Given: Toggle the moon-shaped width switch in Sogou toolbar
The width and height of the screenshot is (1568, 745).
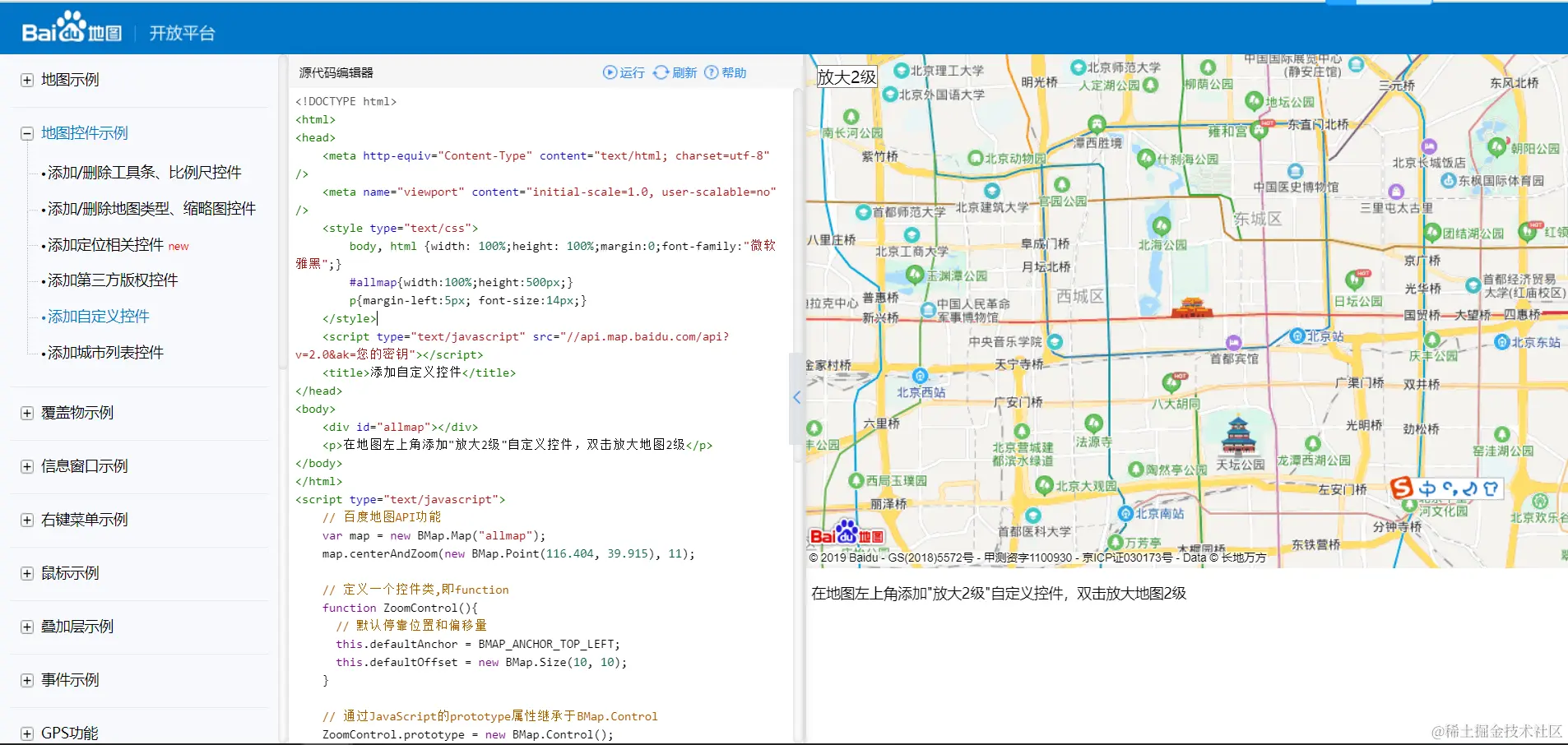Looking at the screenshot, I should click(1469, 488).
